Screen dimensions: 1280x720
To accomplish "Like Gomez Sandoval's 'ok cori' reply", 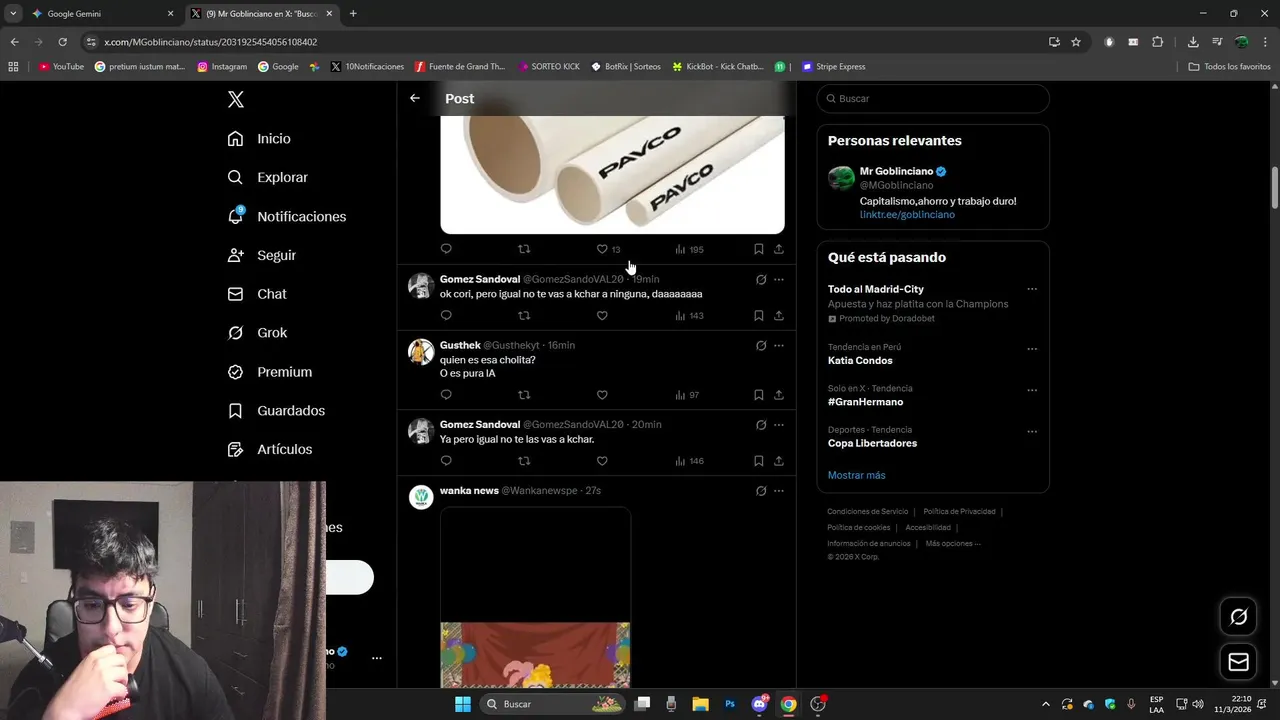I will click(x=602, y=316).
